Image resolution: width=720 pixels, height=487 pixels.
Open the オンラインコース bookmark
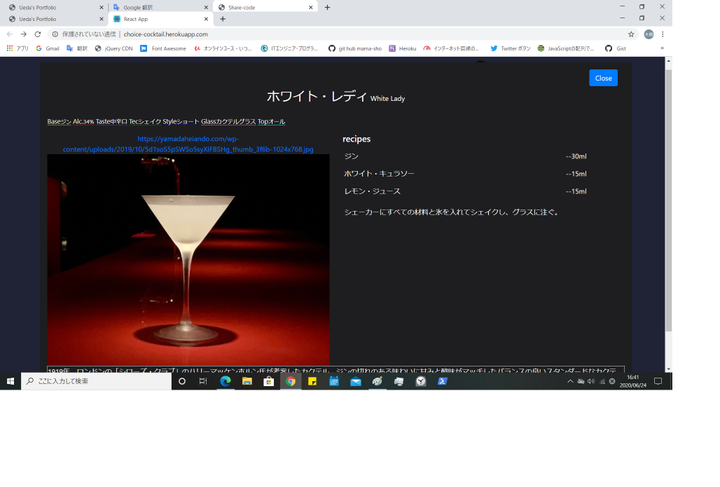[x=223, y=48]
